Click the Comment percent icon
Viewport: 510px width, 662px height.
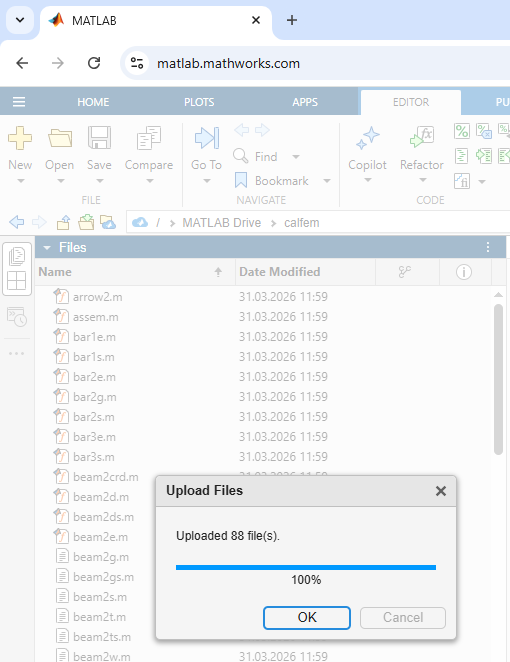click(461, 131)
